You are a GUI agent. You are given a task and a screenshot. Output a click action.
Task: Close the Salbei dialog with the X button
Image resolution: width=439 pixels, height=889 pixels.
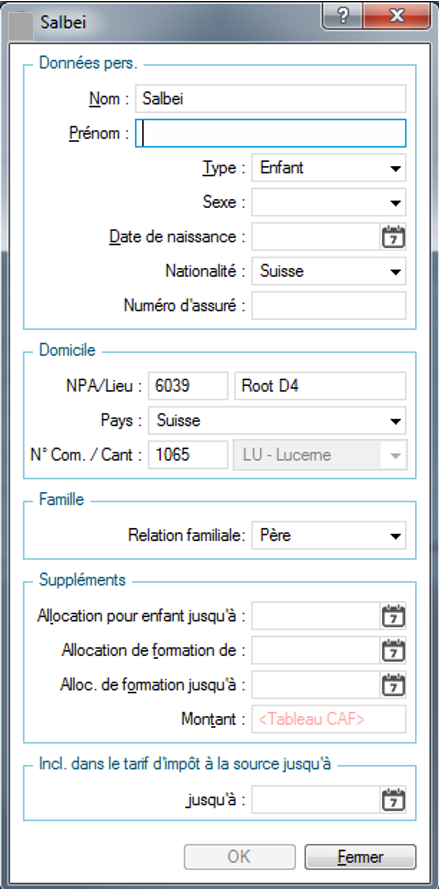point(397,15)
